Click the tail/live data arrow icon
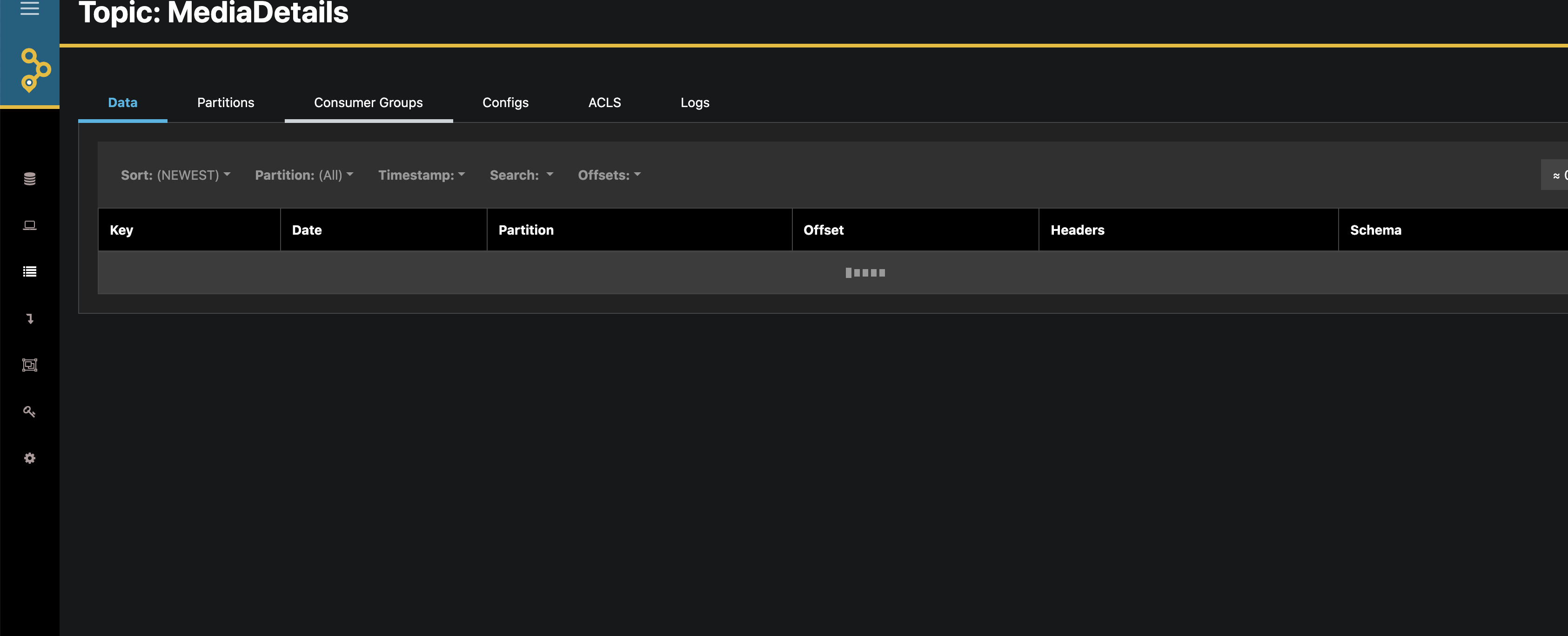The width and height of the screenshot is (1568, 636). (29, 318)
